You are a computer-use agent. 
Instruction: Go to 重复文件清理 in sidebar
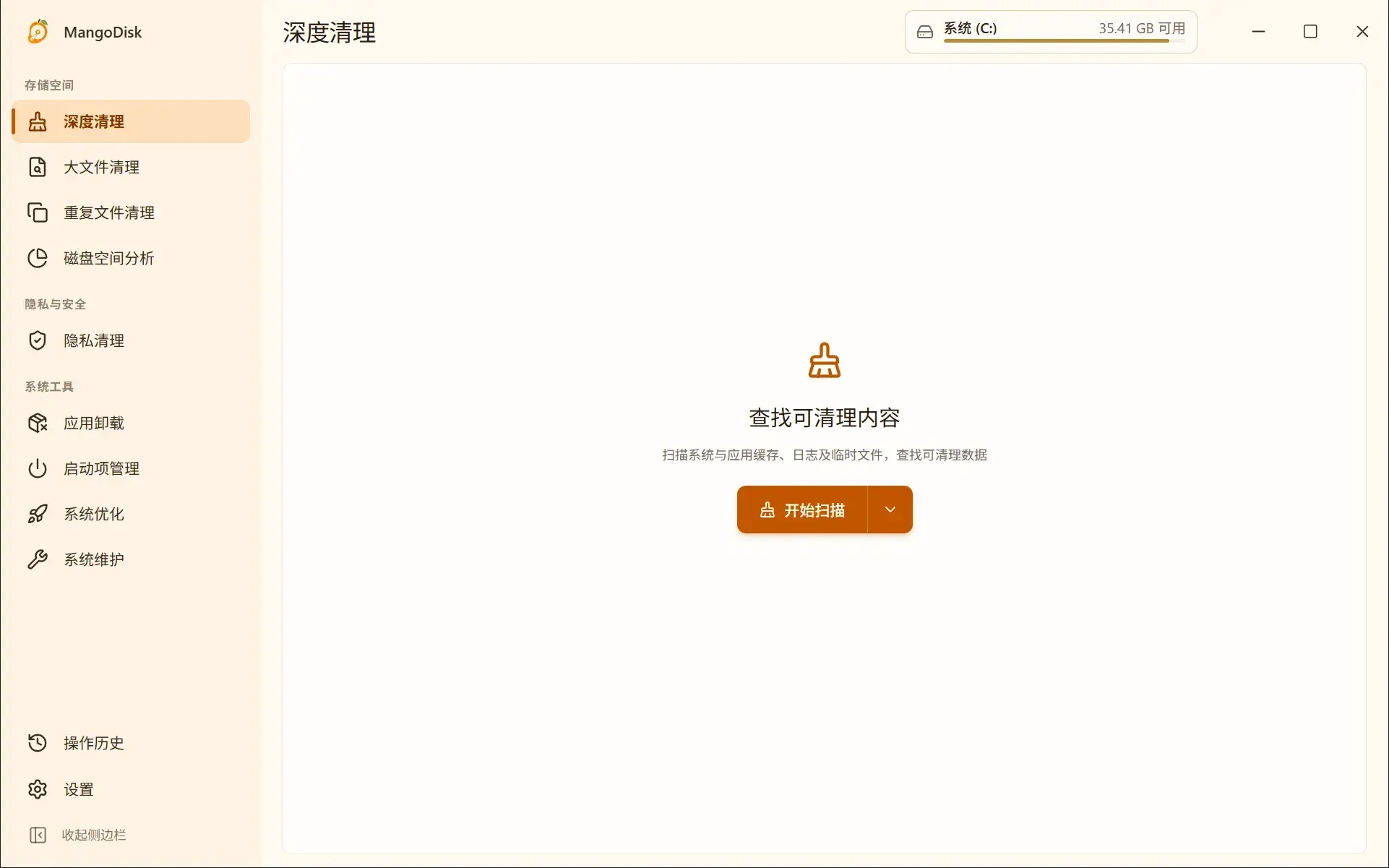tap(131, 212)
